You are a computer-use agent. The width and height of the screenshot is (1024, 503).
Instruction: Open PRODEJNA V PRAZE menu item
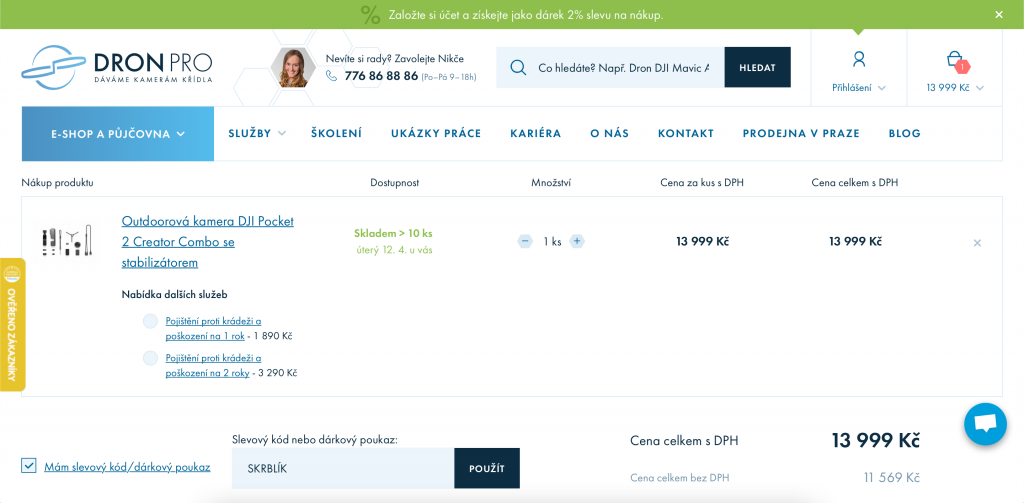pos(801,133)
